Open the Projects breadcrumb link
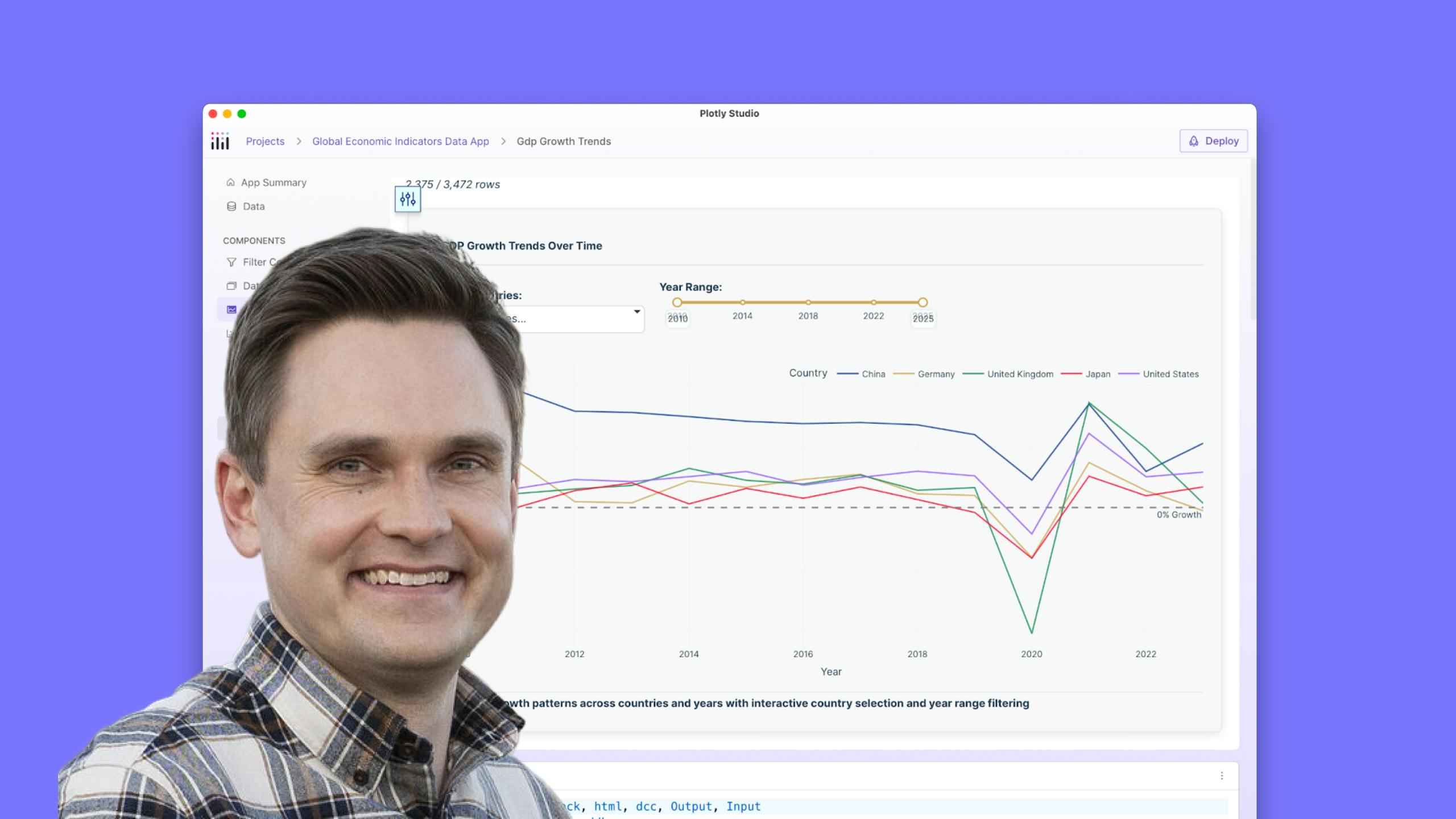The image size is (1456, 819). [x=265, y=141]
